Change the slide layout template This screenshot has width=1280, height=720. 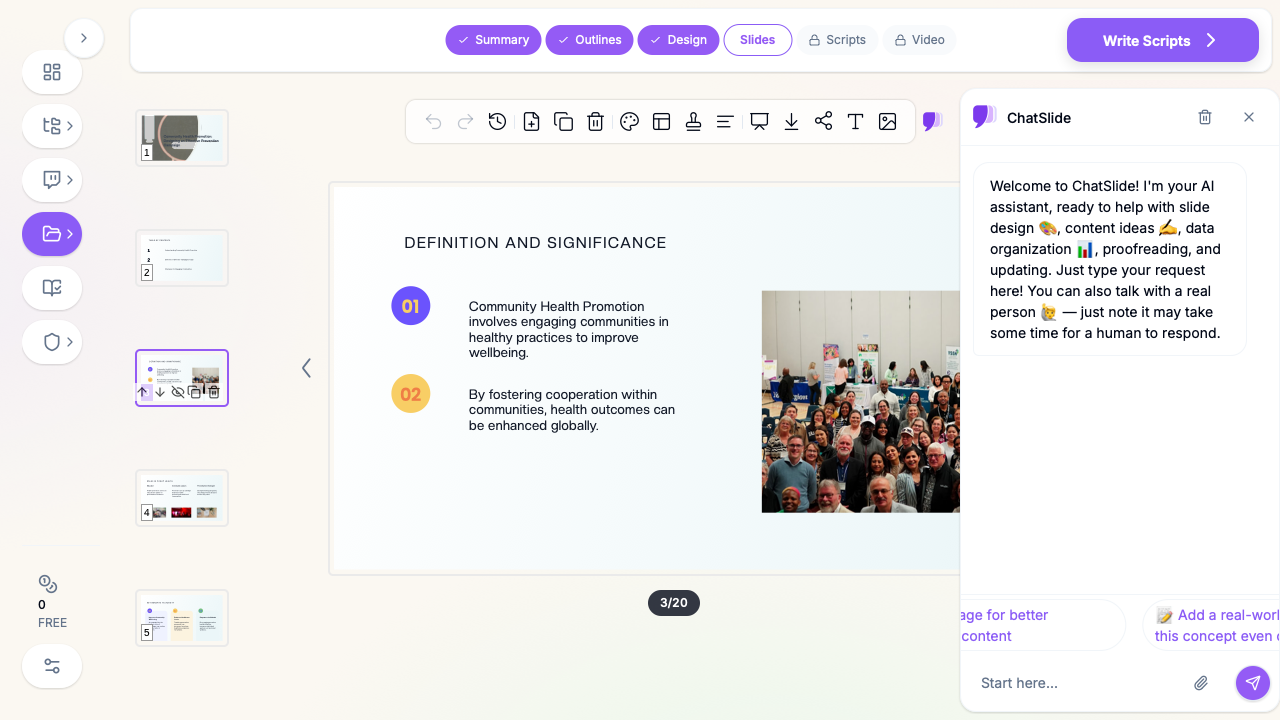(x=661, y=122)
